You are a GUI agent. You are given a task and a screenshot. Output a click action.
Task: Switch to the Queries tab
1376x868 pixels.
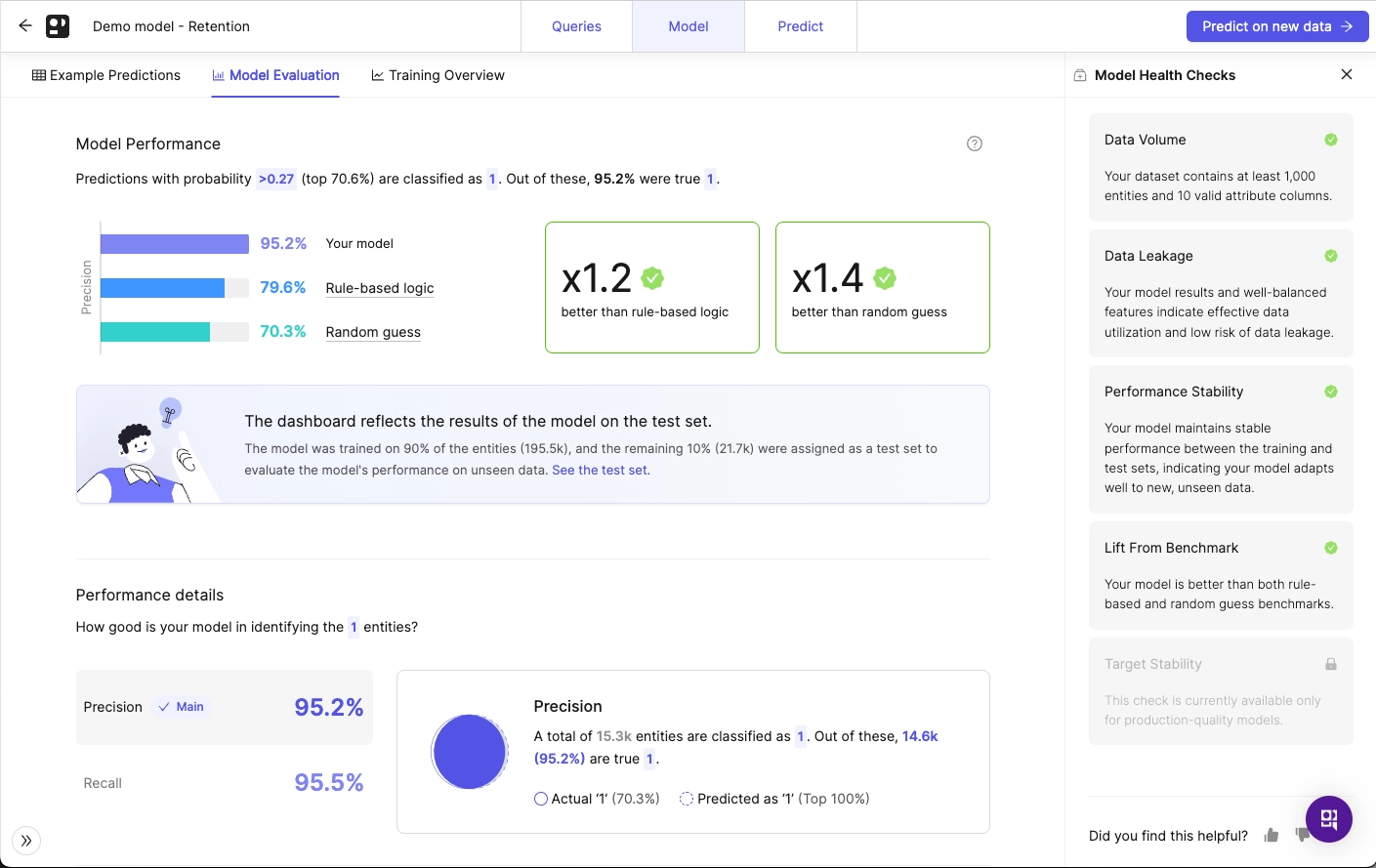(576, 26)
